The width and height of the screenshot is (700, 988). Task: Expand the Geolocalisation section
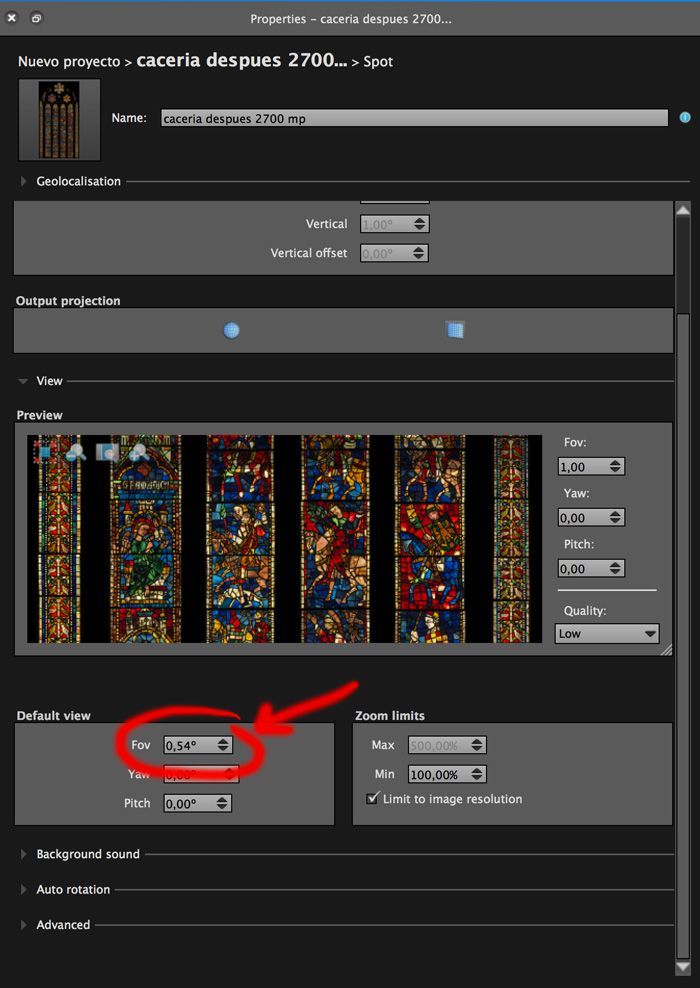coord(23,181)
